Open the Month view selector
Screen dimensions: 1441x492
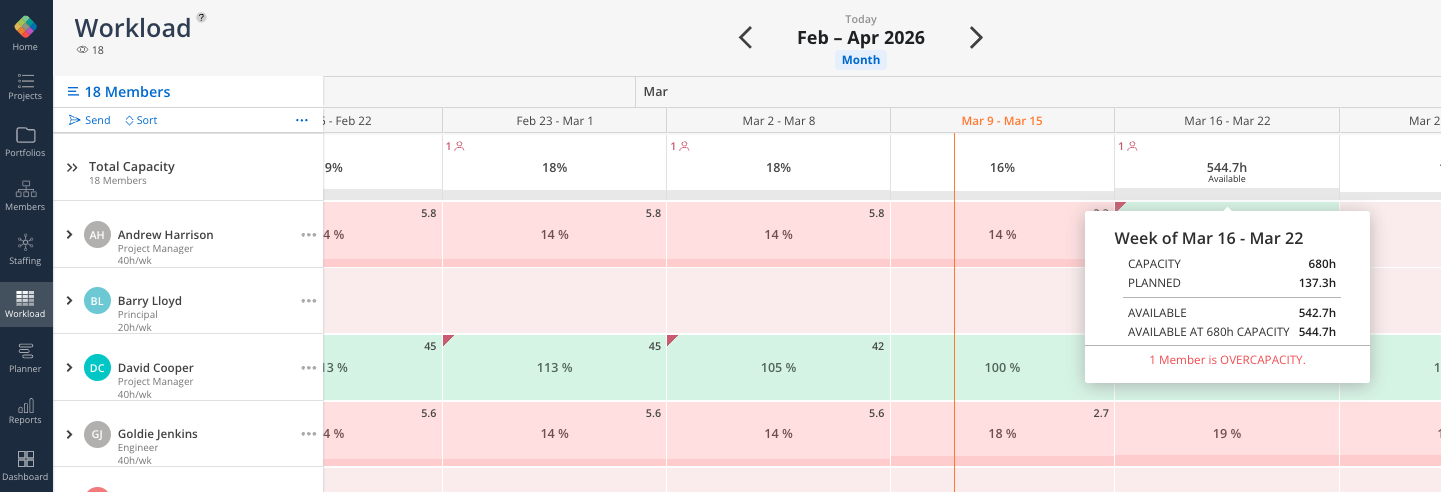click(860, 60)
